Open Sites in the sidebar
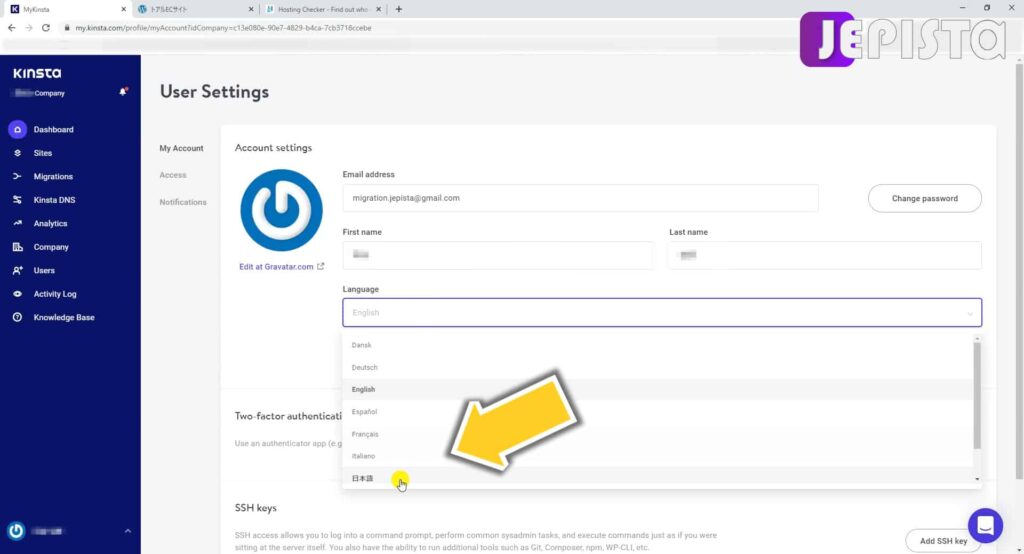Image resolution: width=1024 pixels, height=554 pixels. (x=42, y=153)
